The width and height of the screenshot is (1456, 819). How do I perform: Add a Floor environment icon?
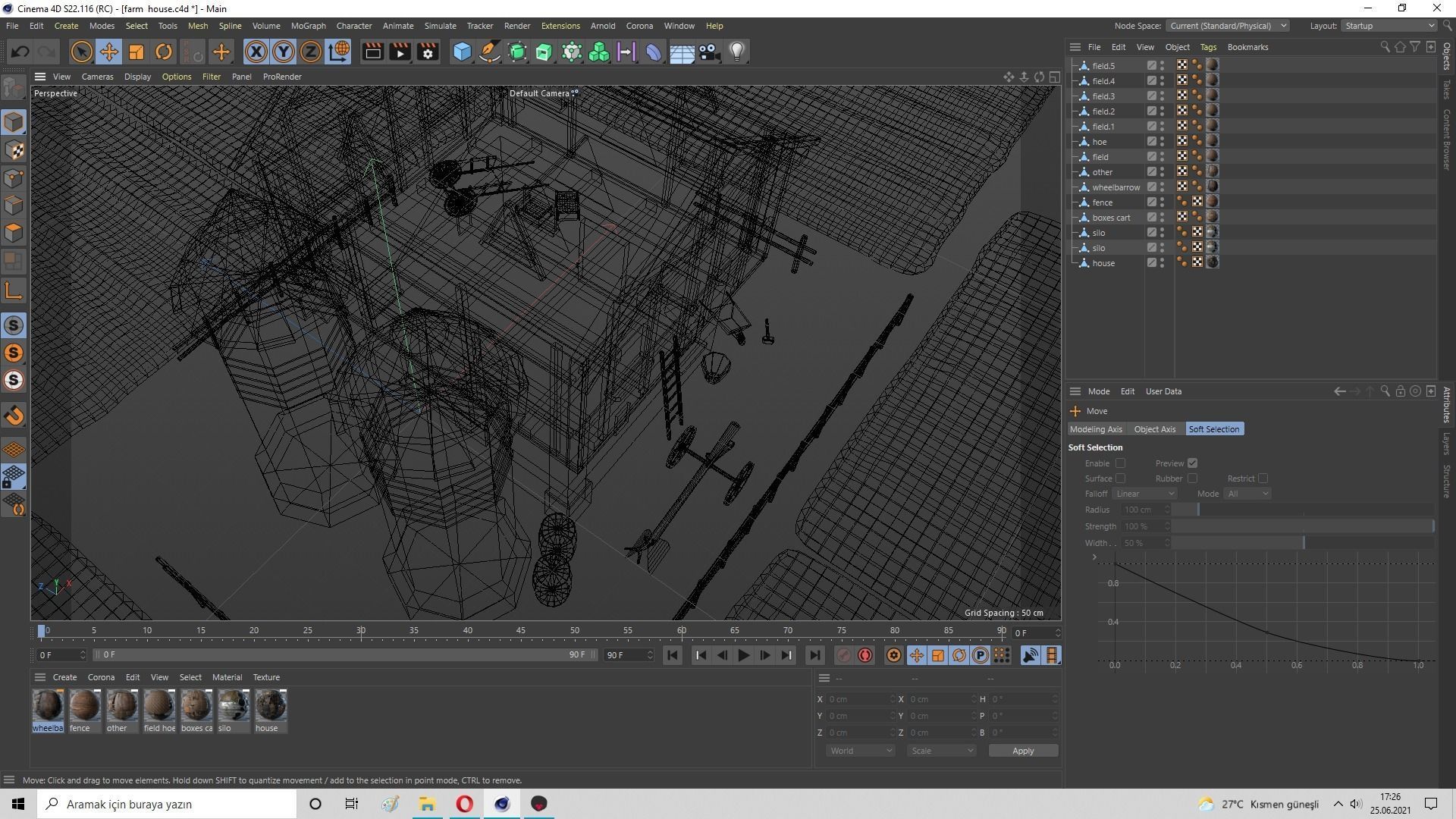tap(682, 52)
